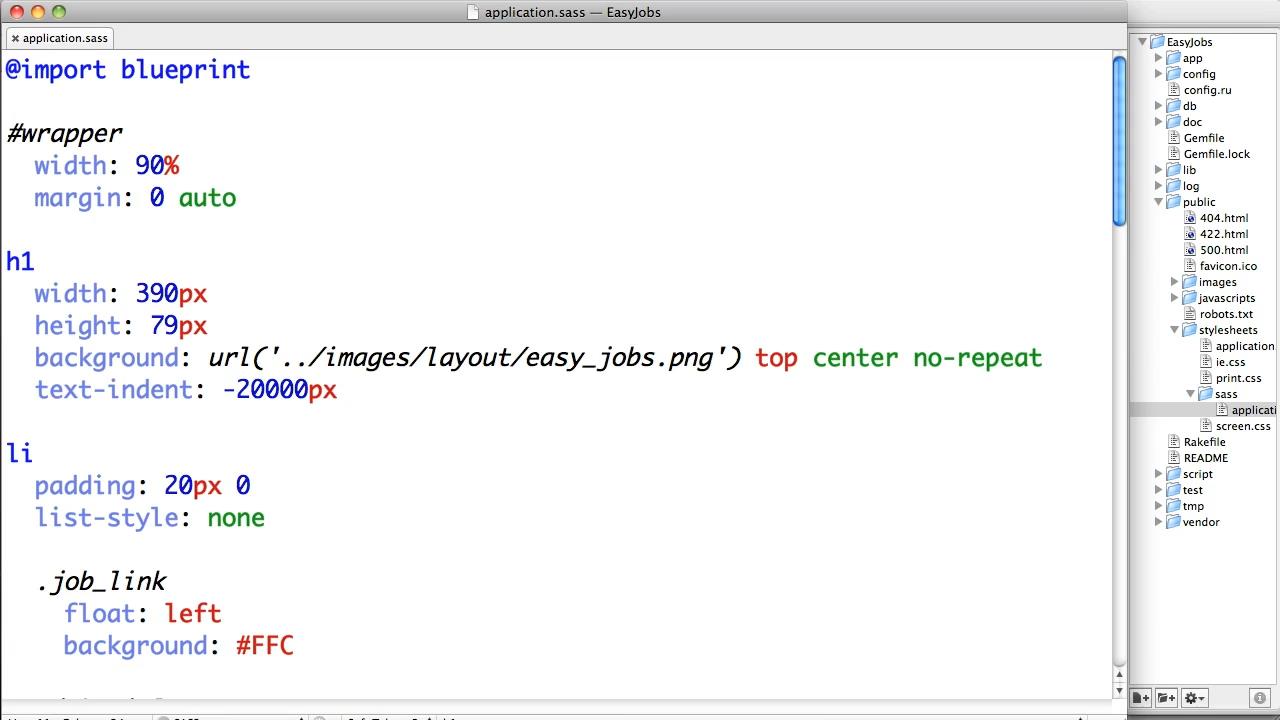Screen dimensions: 1280x720
Task: Click the Rakefile file icon
Action: [1175, 442]
